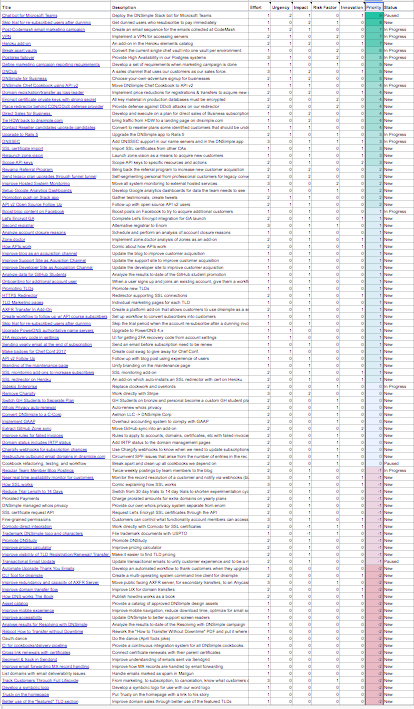Image resolution: width=414 pixels, height=709 pixels.
Task: Open 'How DNS works: The Book' link
Action: 28,596
